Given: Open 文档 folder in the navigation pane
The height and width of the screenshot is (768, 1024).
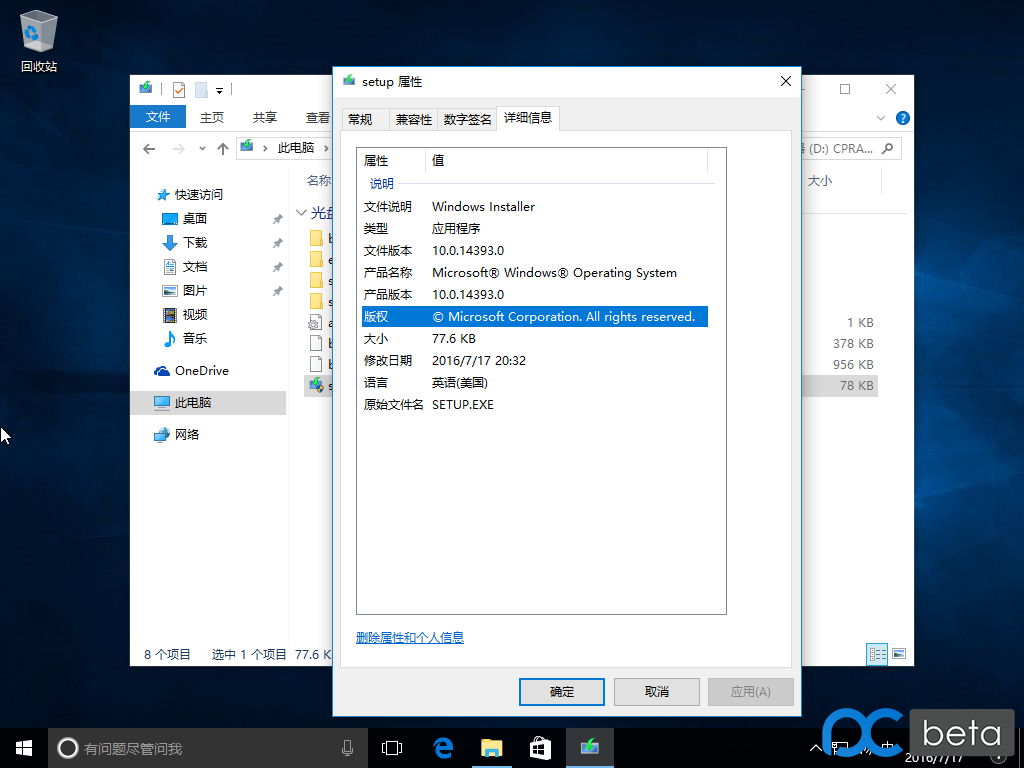Looking at the screenshot, I should [195, 267].
